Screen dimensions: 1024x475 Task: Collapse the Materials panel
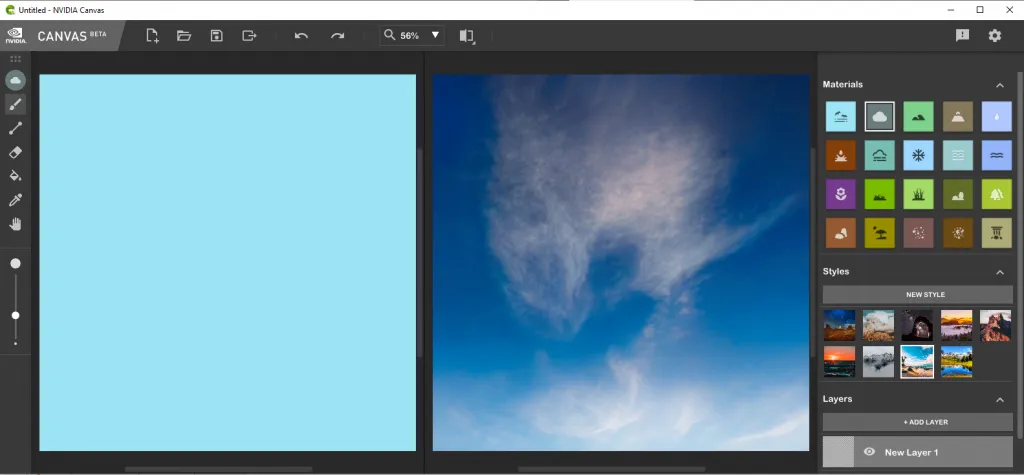point(1000,85)
